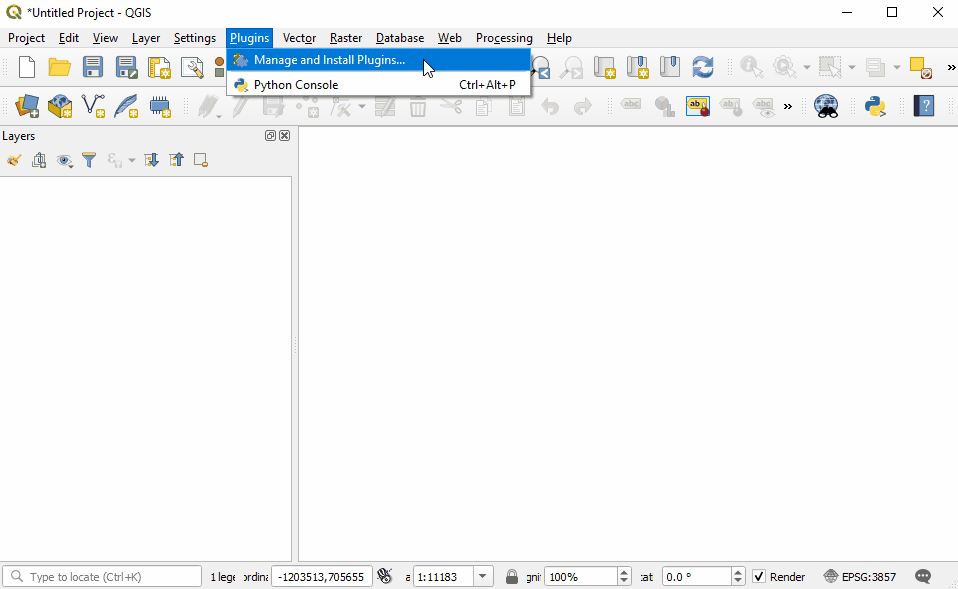Float the Layers panel with the undock button

point(270,136)
